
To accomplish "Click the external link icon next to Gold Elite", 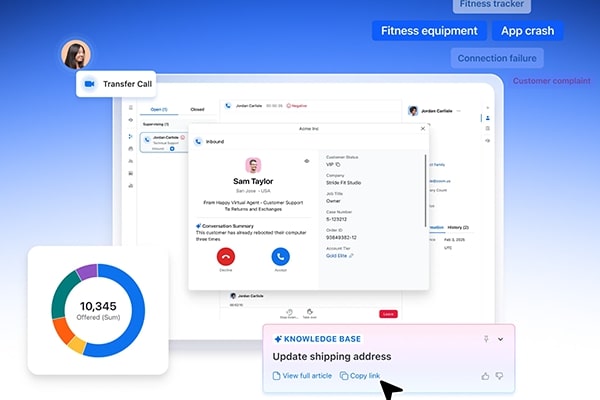I will click(351, 256).
